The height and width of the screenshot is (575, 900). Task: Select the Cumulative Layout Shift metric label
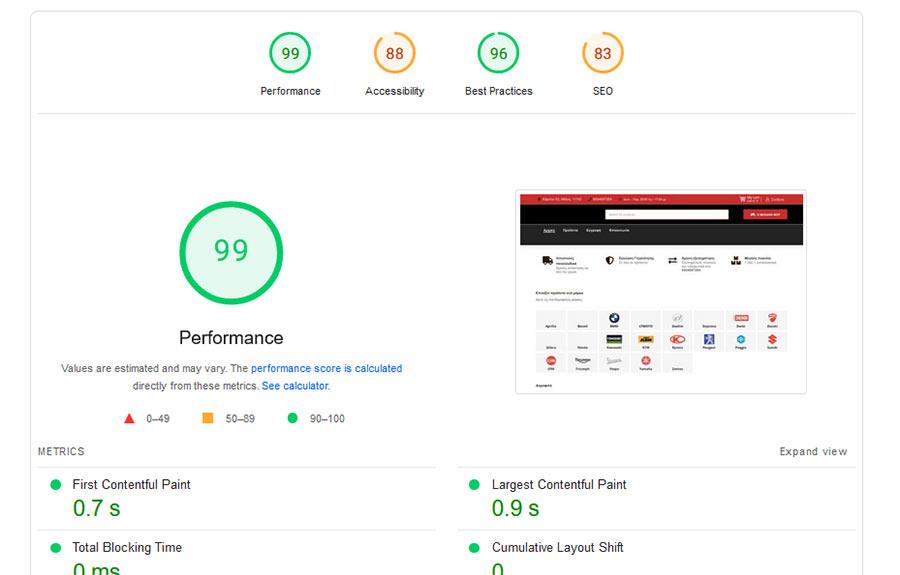coord(557,548)
